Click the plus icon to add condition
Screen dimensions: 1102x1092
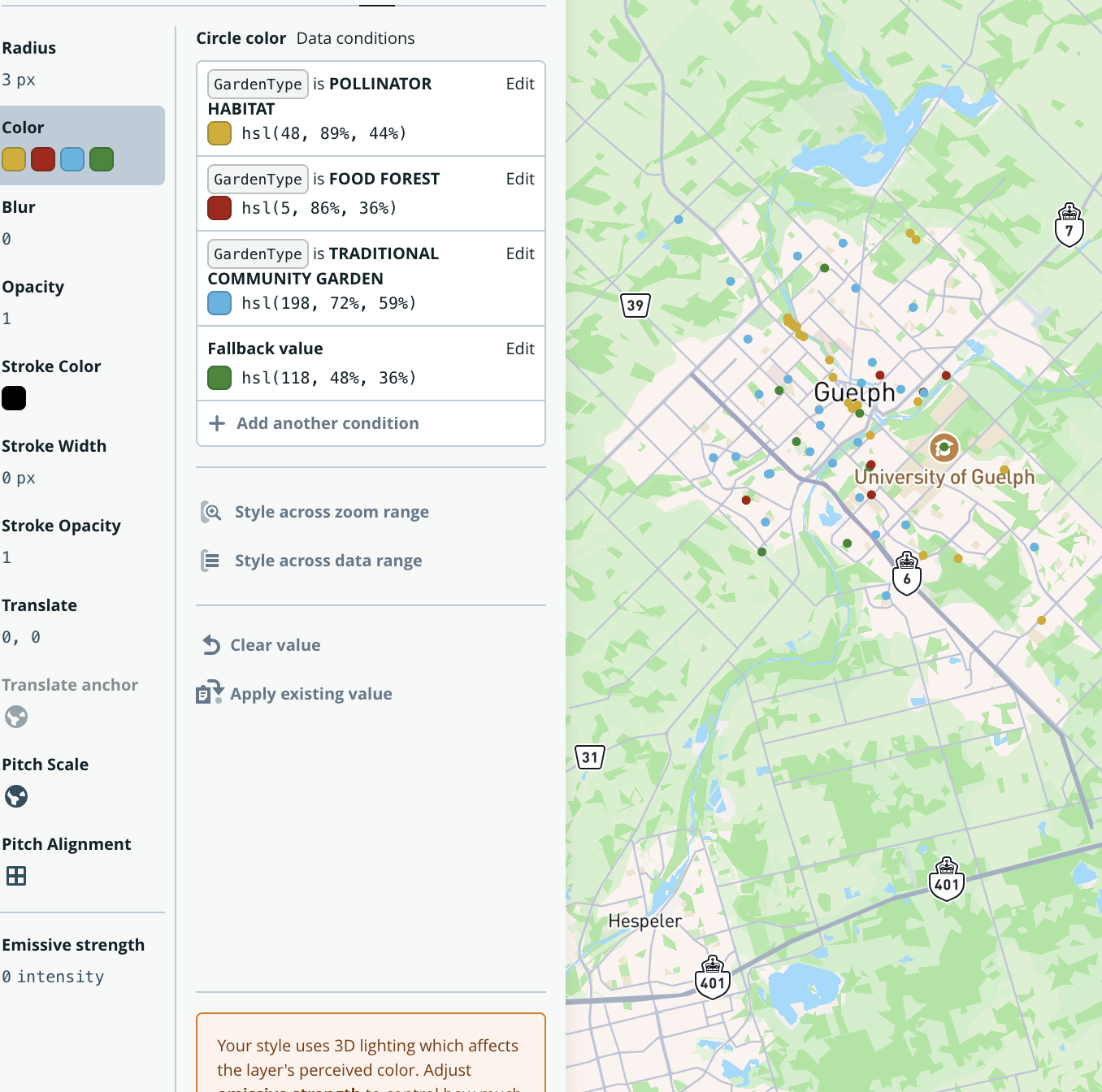click(217, 423)
